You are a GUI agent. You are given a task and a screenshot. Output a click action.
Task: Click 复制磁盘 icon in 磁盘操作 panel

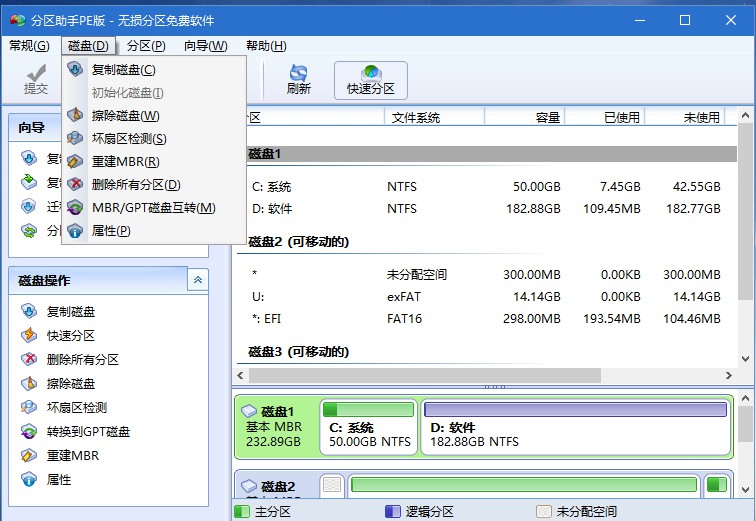coord(29,311)
